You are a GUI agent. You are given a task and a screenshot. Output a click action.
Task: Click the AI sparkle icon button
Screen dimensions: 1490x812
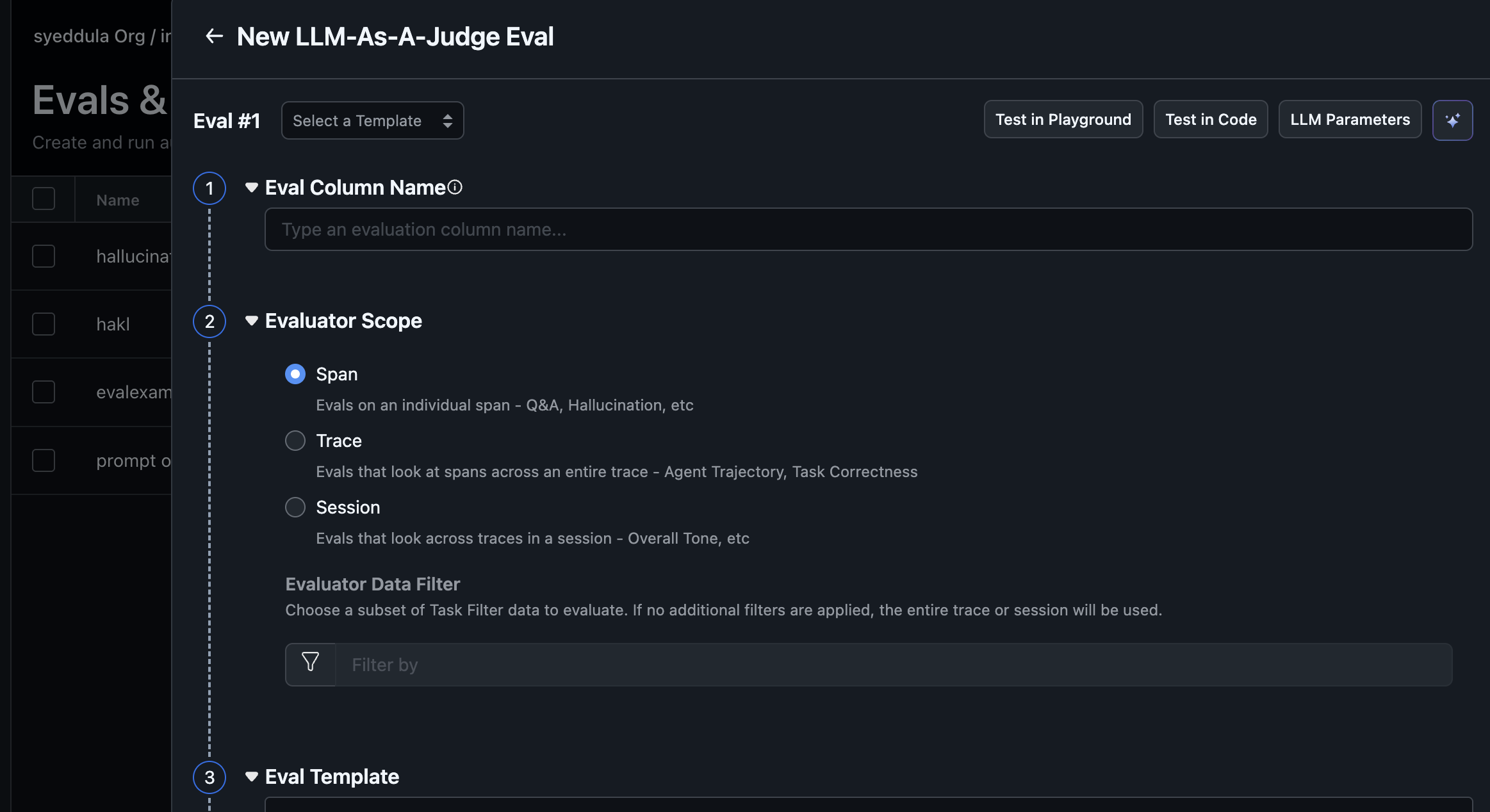click(1452, 120)
